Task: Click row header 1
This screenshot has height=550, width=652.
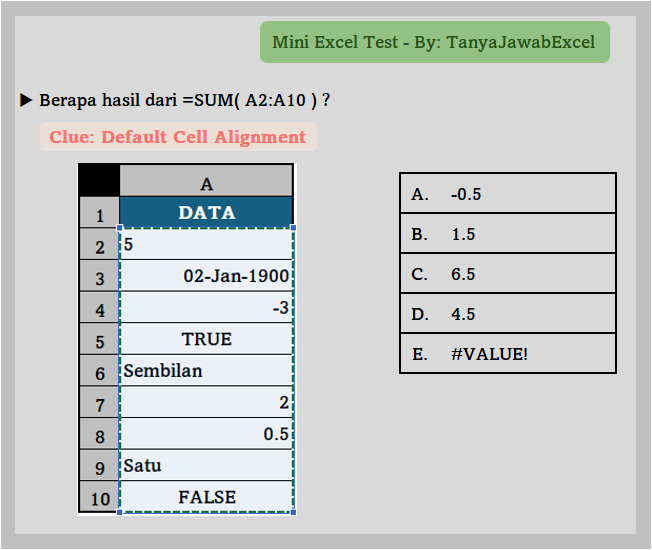Action: tap(99, 212)
